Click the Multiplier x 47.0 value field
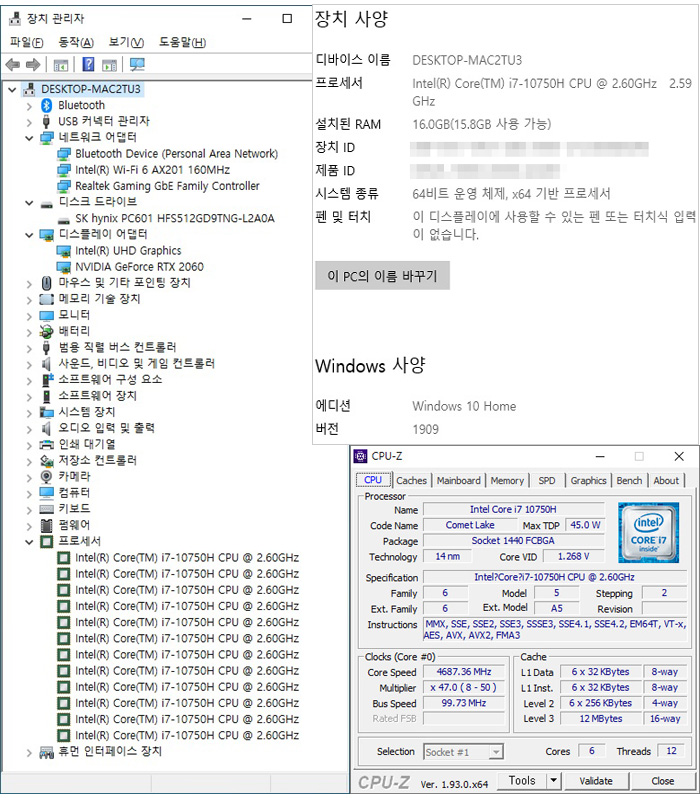700x798 pixels. tap(464, 688)
